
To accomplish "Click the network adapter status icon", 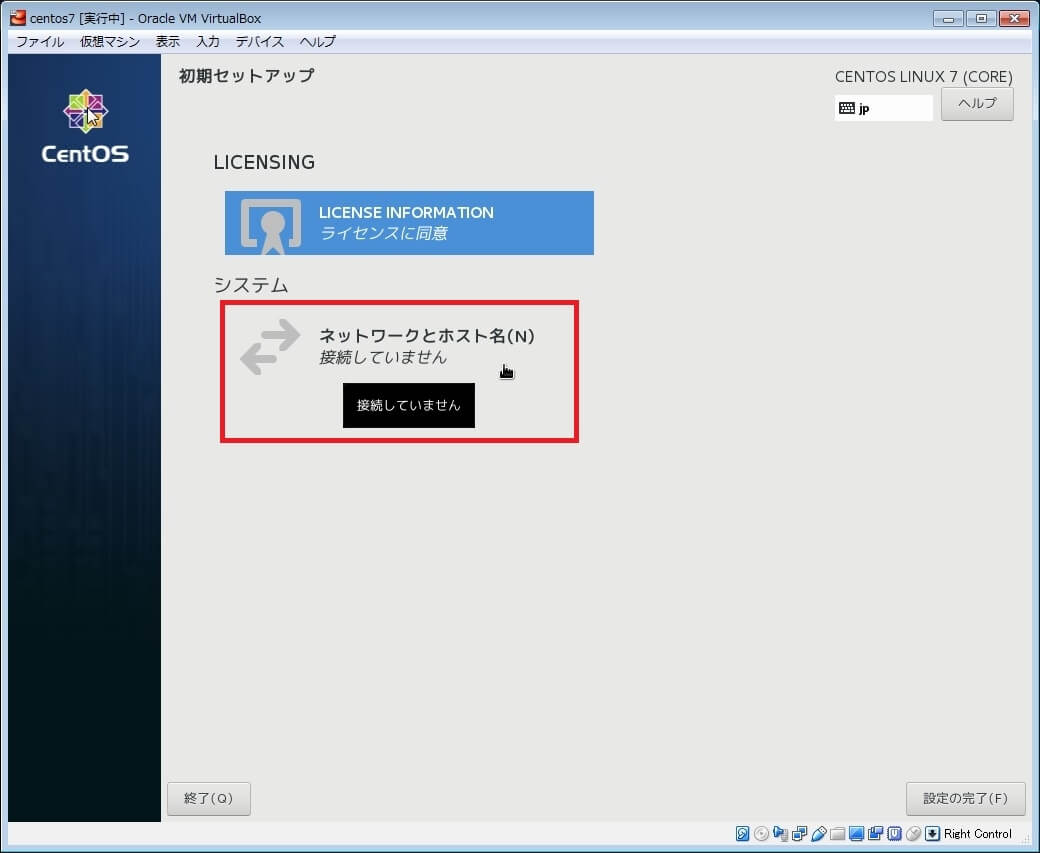I will [x=800, y=834].
